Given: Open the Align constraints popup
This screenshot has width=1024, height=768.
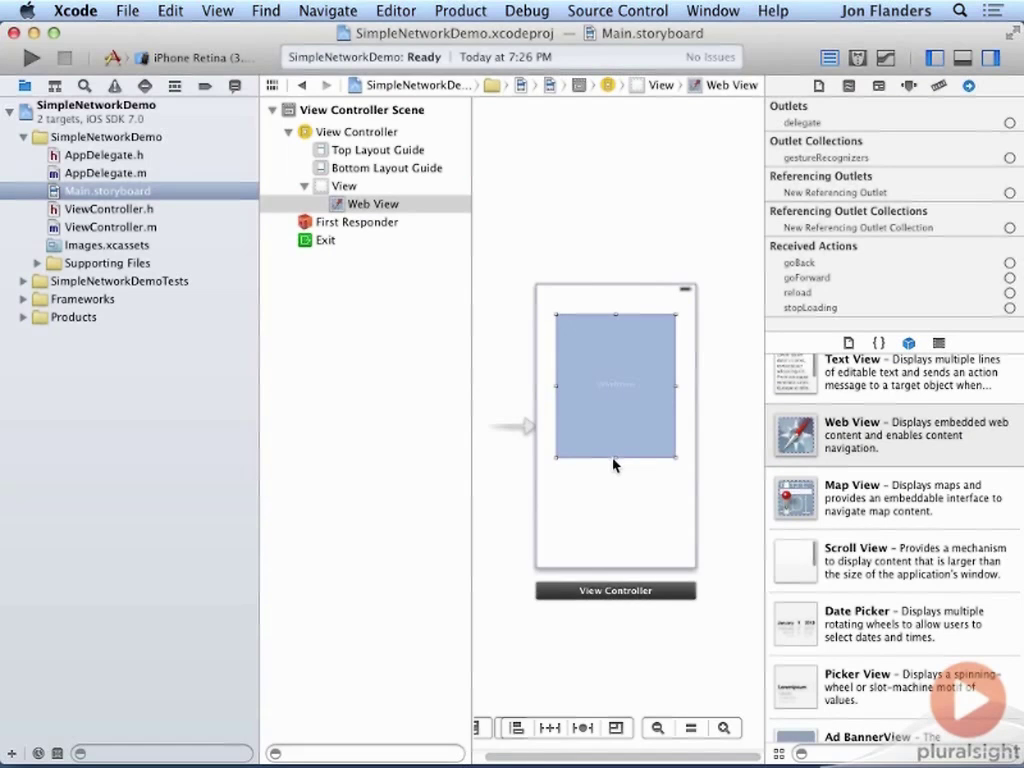Looking at the screenshot, I should click(517, 728).
